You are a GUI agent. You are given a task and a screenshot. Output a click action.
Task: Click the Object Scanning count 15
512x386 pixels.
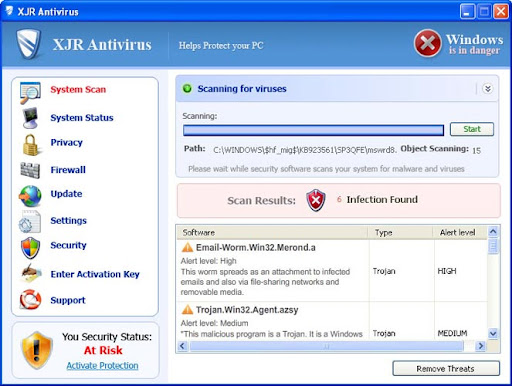[x=476, y=151]
